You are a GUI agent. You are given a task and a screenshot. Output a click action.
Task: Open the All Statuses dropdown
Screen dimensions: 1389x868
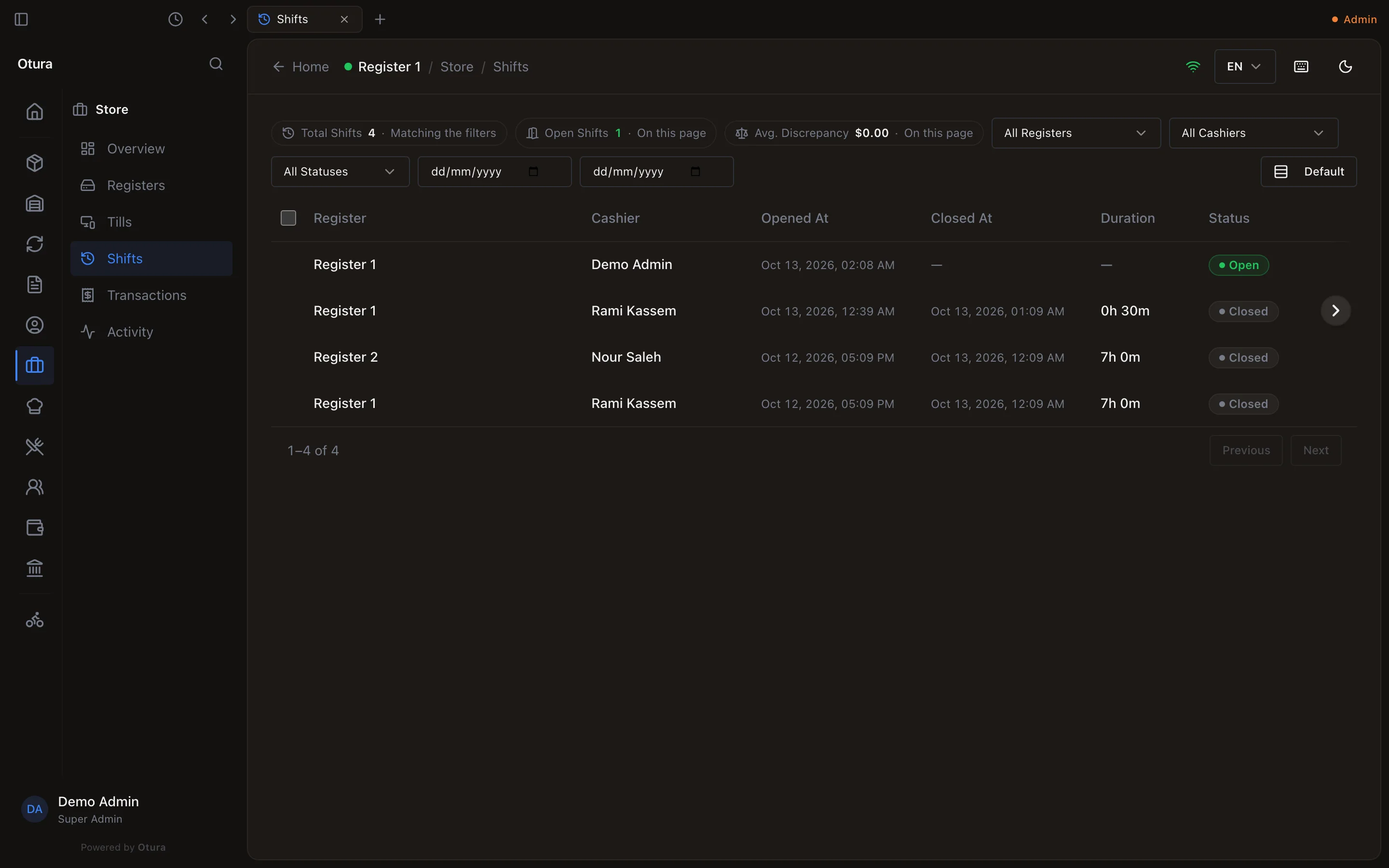coord(340,172)
